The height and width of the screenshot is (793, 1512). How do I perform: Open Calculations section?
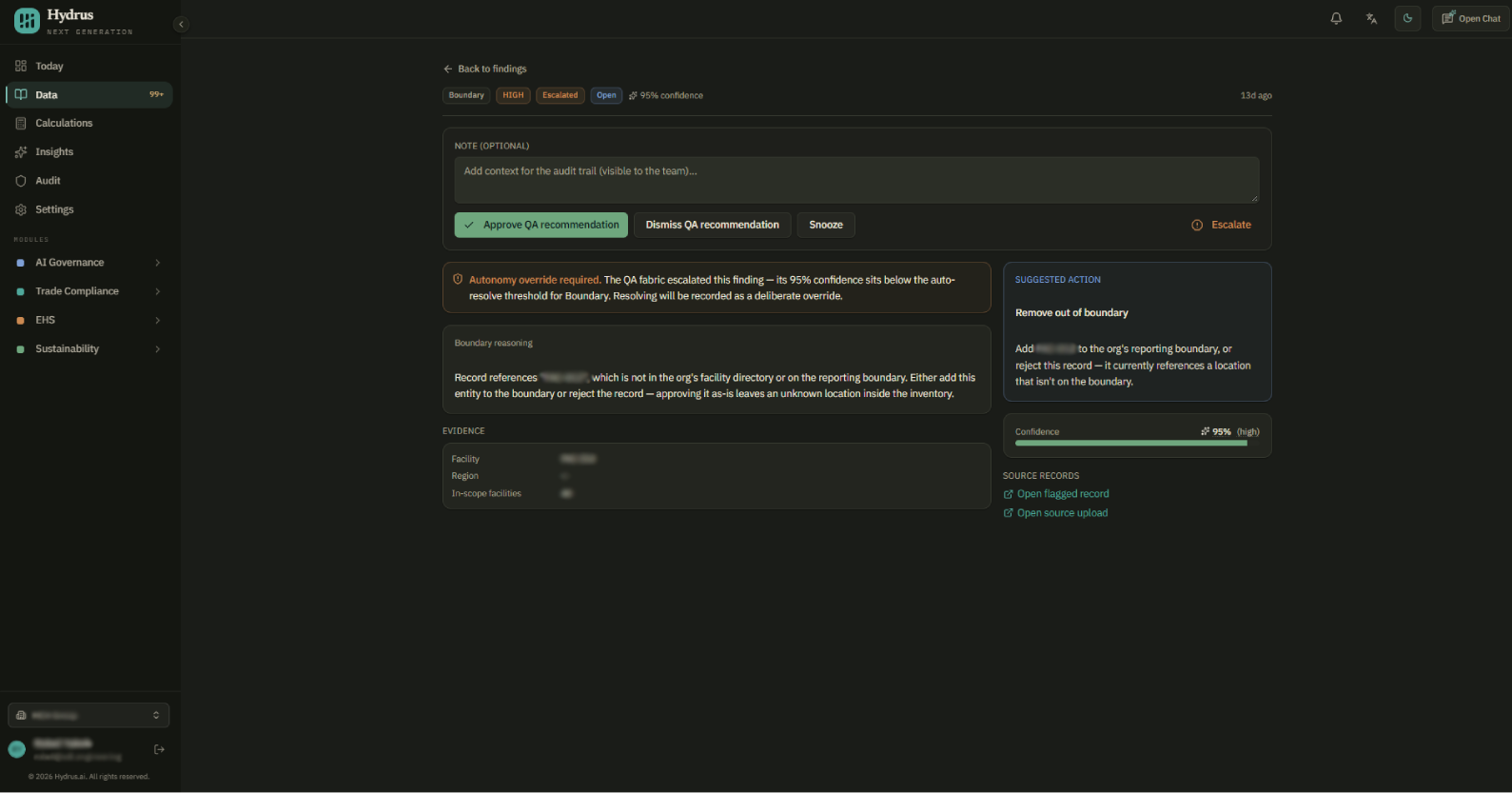coord(89,123)
